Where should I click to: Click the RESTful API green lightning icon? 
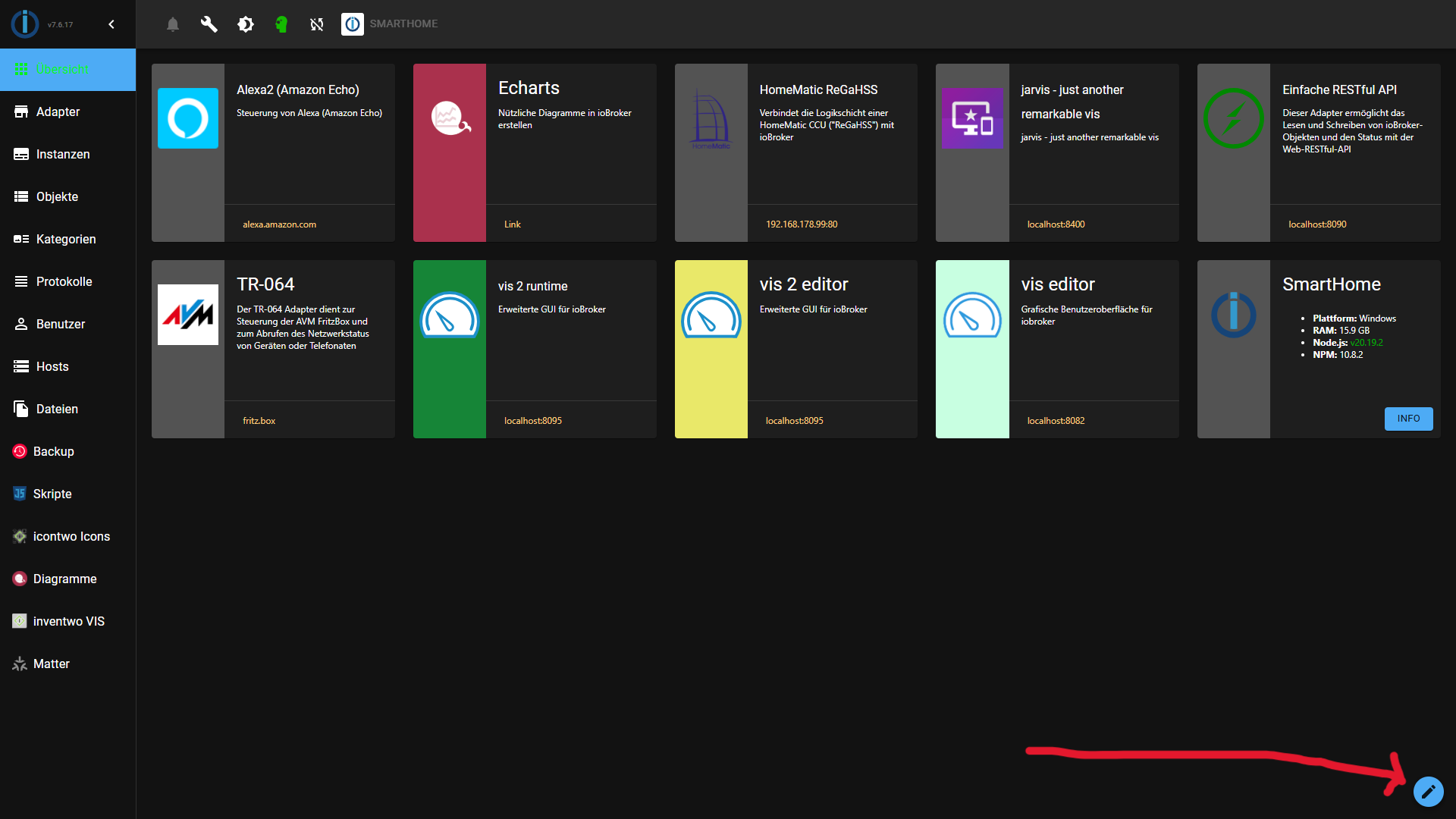[x=1234, y=118]
